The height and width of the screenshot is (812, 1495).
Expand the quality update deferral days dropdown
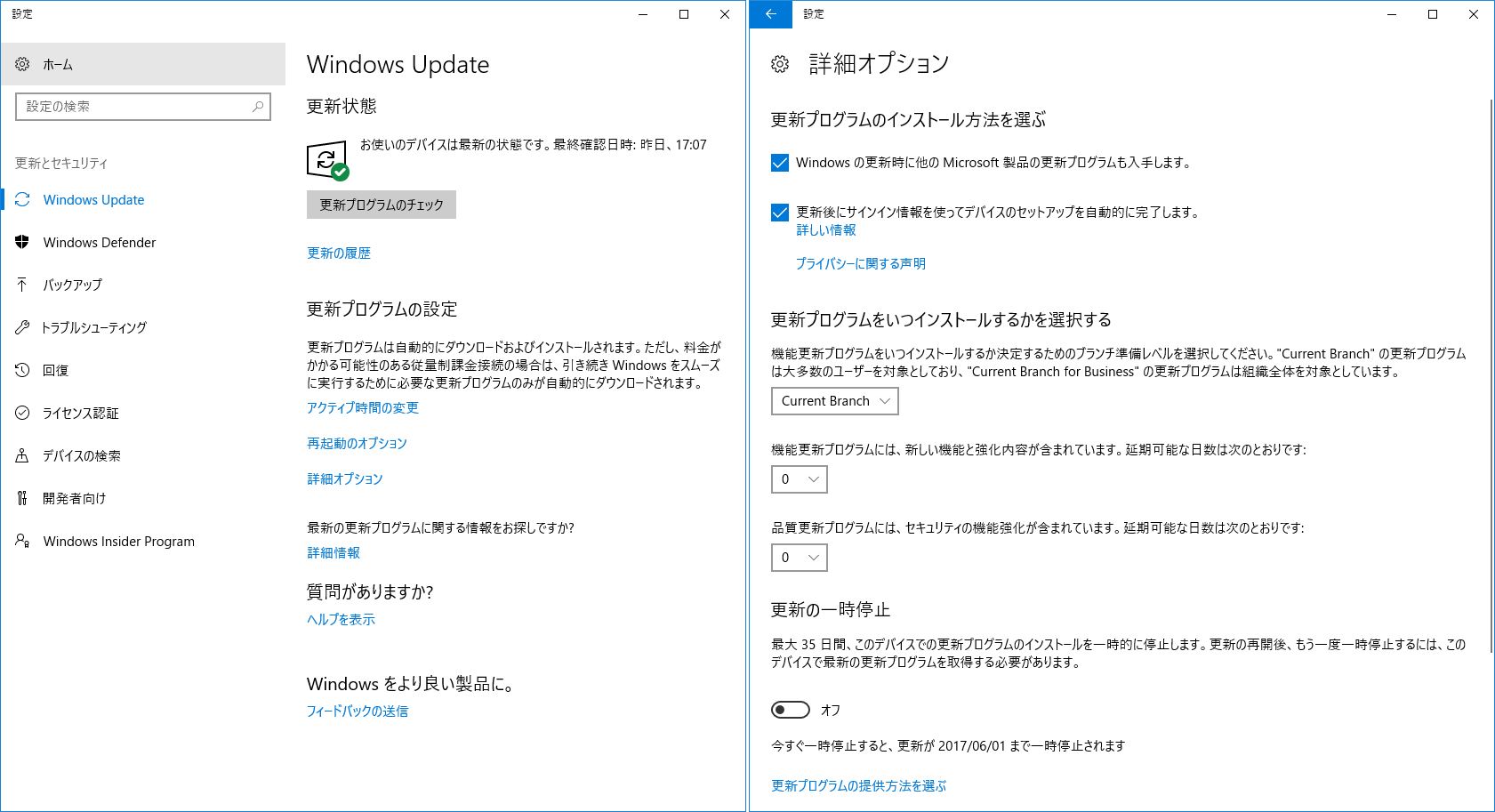pos(799,558)
